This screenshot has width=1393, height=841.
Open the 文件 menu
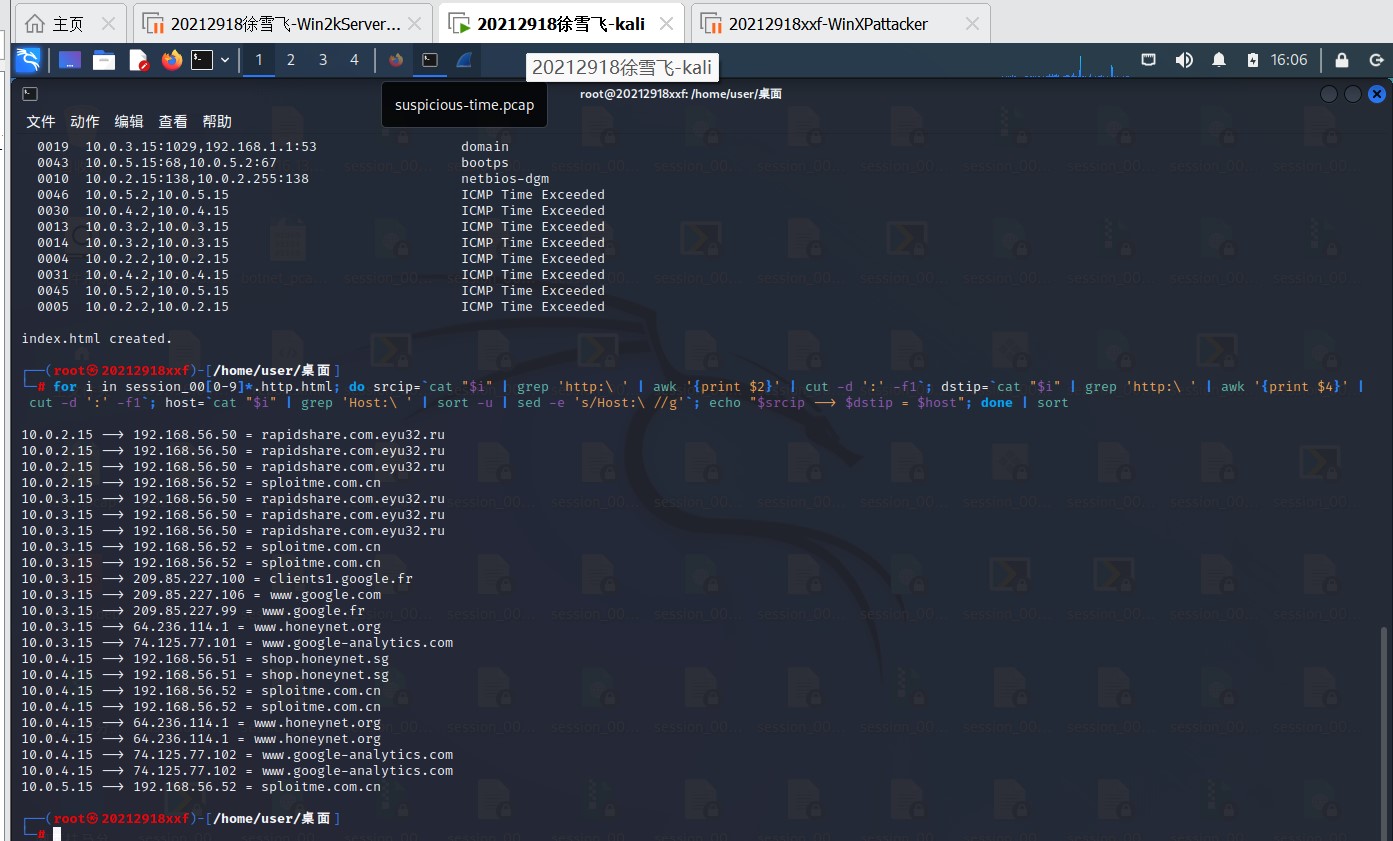41,121
